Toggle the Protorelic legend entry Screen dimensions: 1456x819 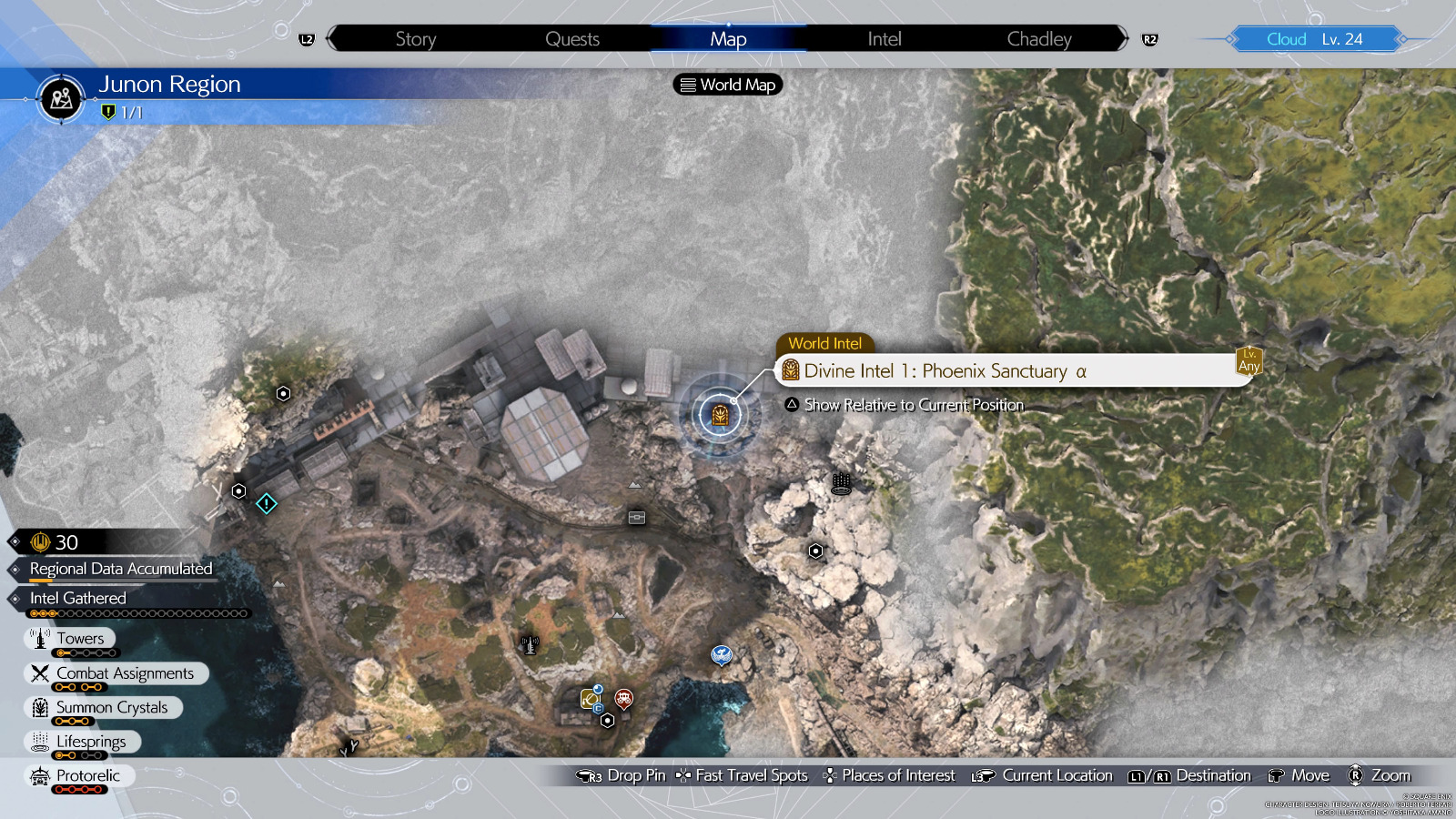(87, 775)
